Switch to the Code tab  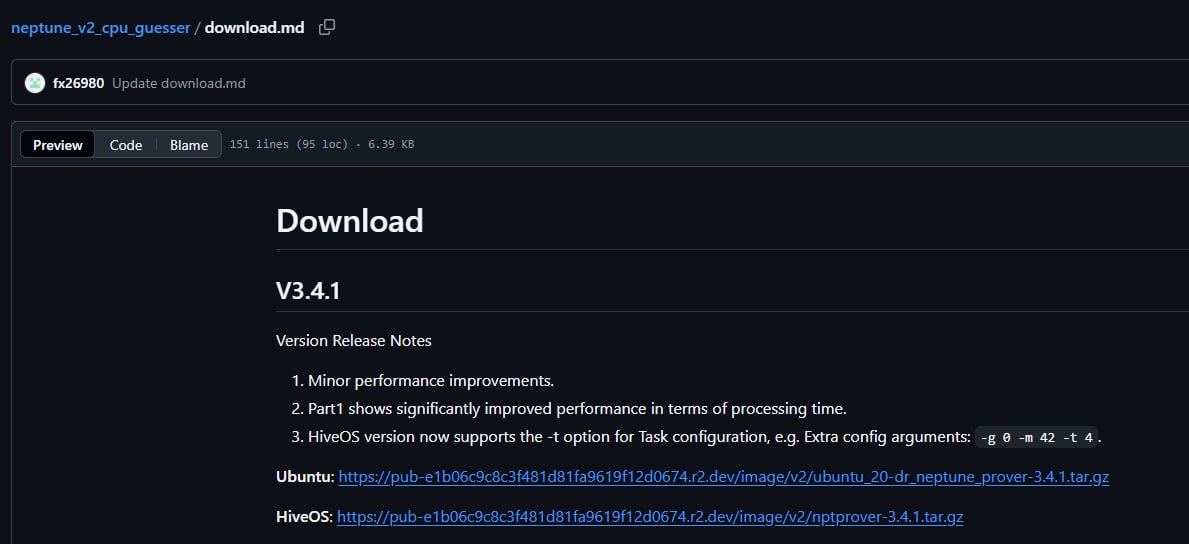[x=126, y=145]
